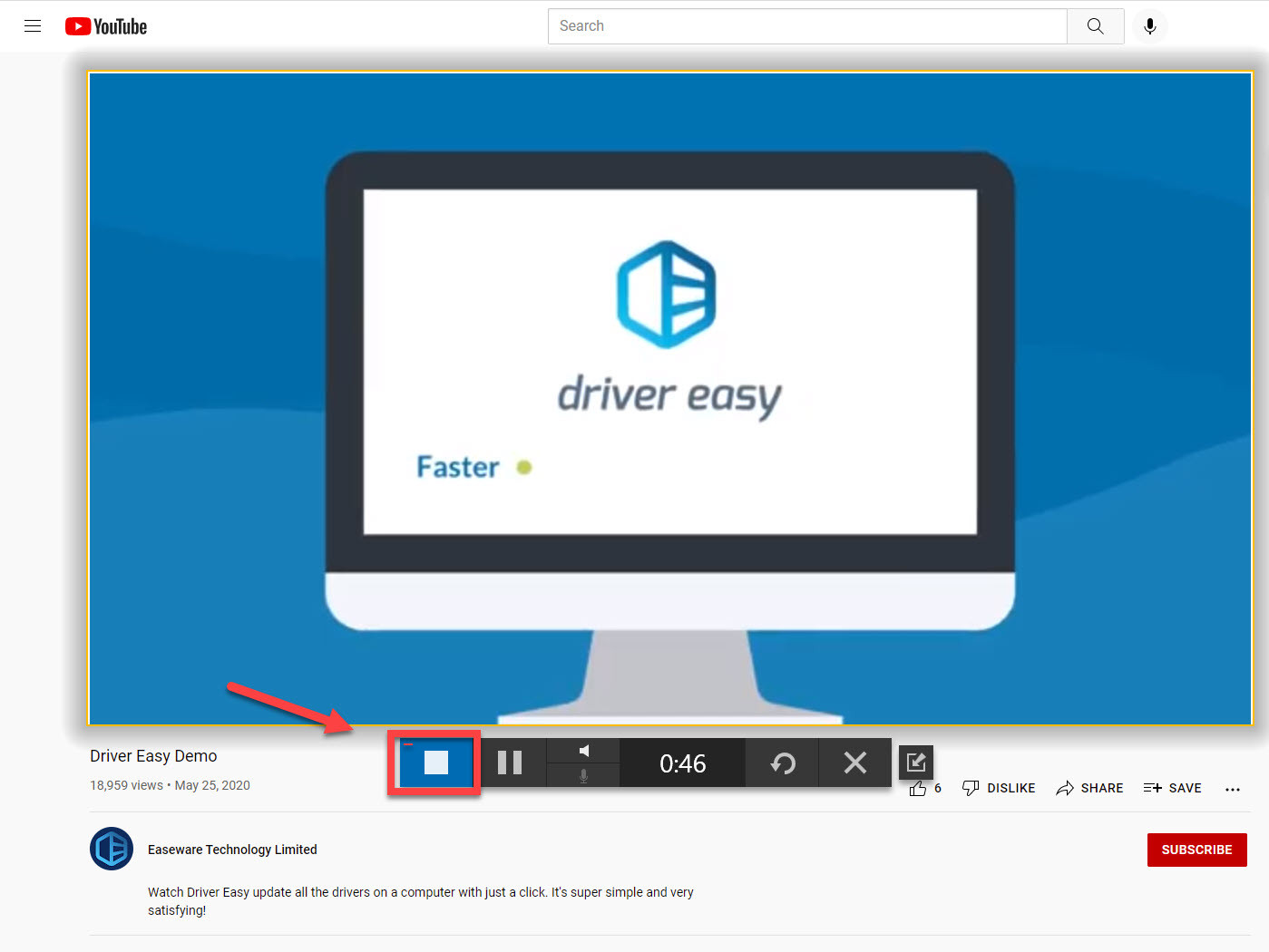Open more actions ellipsis menu
The width and height of the screenshot is (1269, 952).
(1233, 789)
